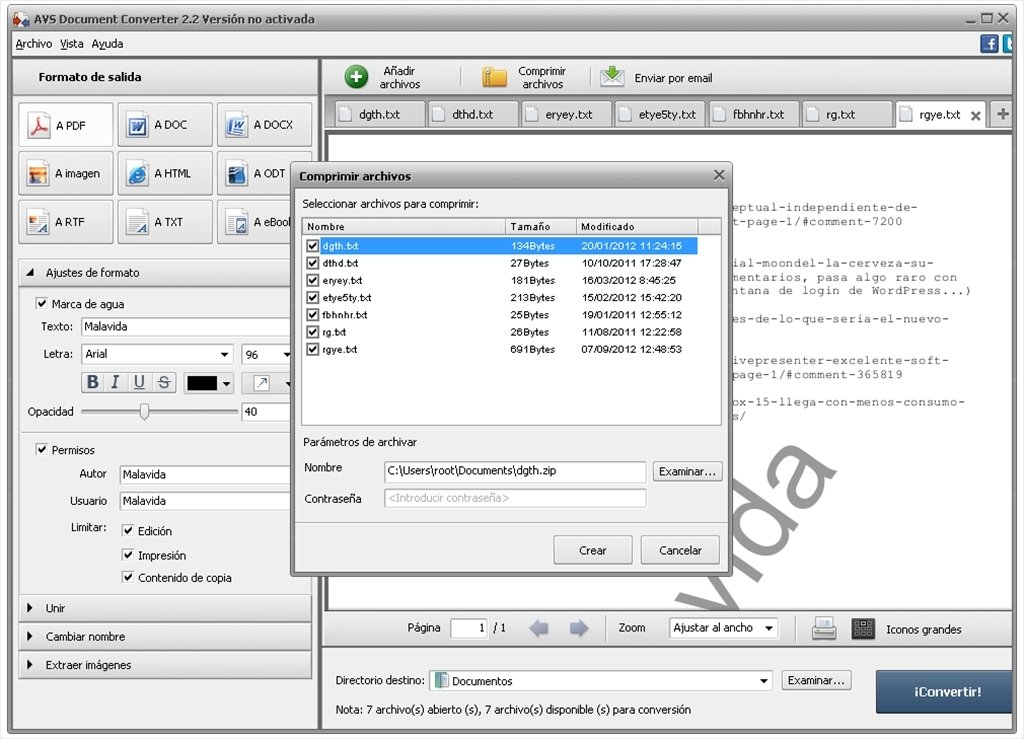This screenshot has width=1024, height=739.
Task: Switch to the eryey.txt tab
Action: 567,114
